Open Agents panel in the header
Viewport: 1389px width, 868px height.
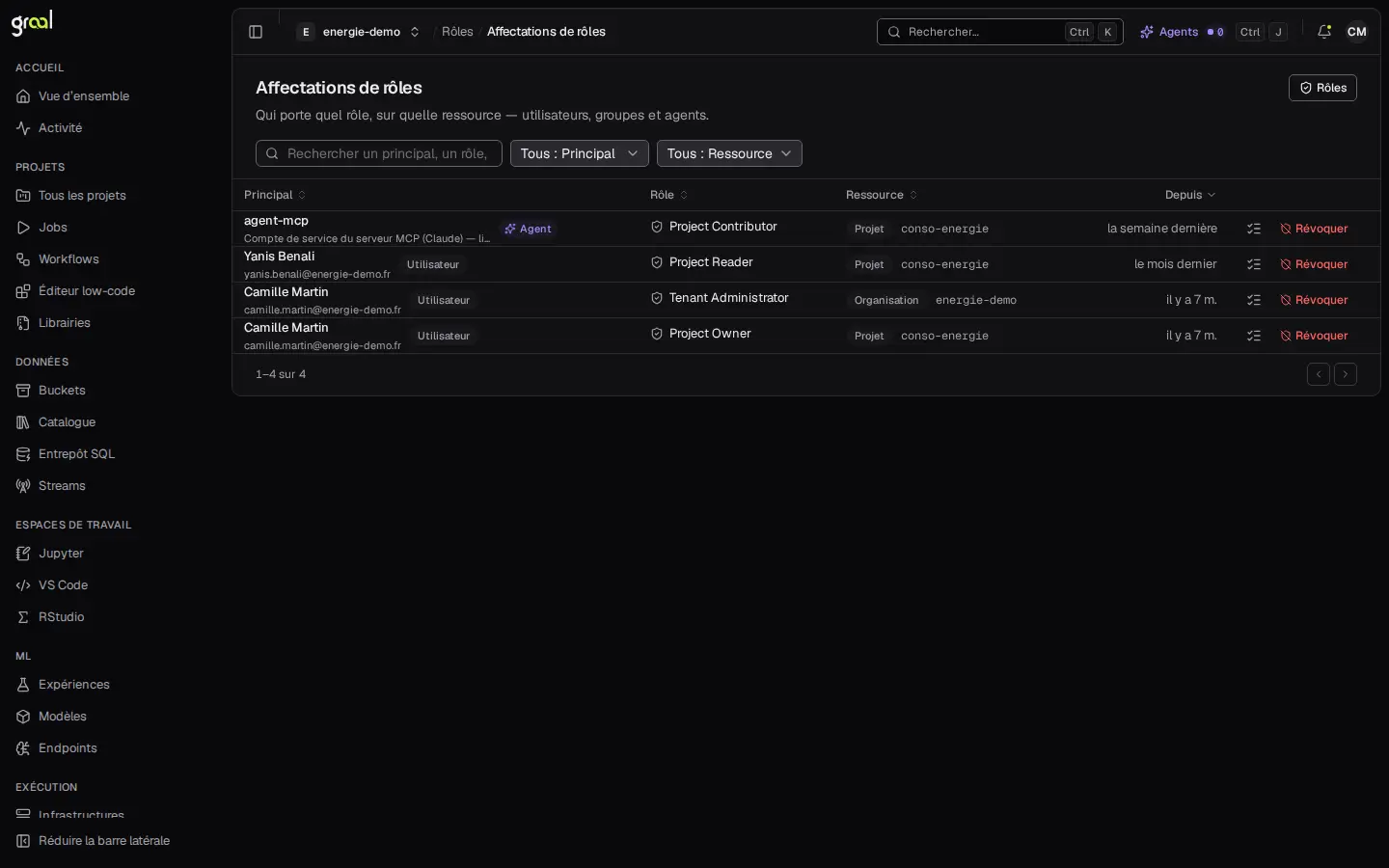[1182, 32]
